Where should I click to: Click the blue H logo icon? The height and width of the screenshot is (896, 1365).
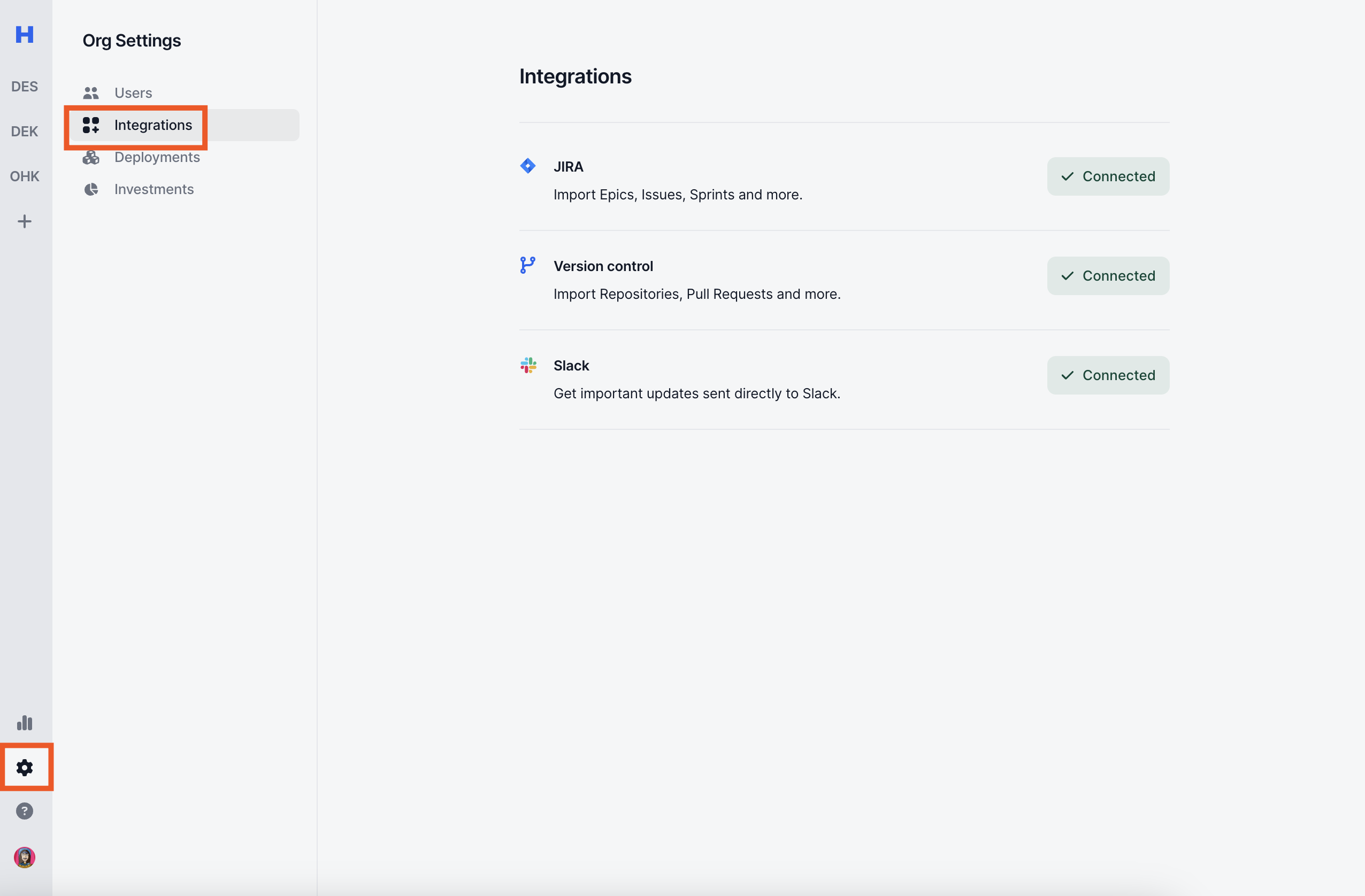[x=24, y=34]
